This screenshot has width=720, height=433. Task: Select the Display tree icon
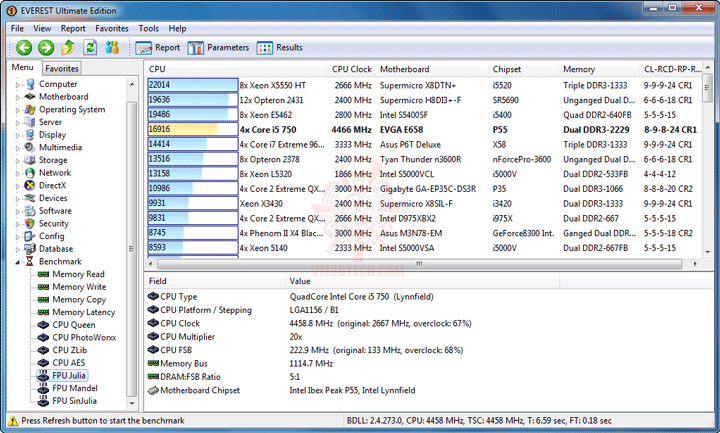click(x=30, y=135)
